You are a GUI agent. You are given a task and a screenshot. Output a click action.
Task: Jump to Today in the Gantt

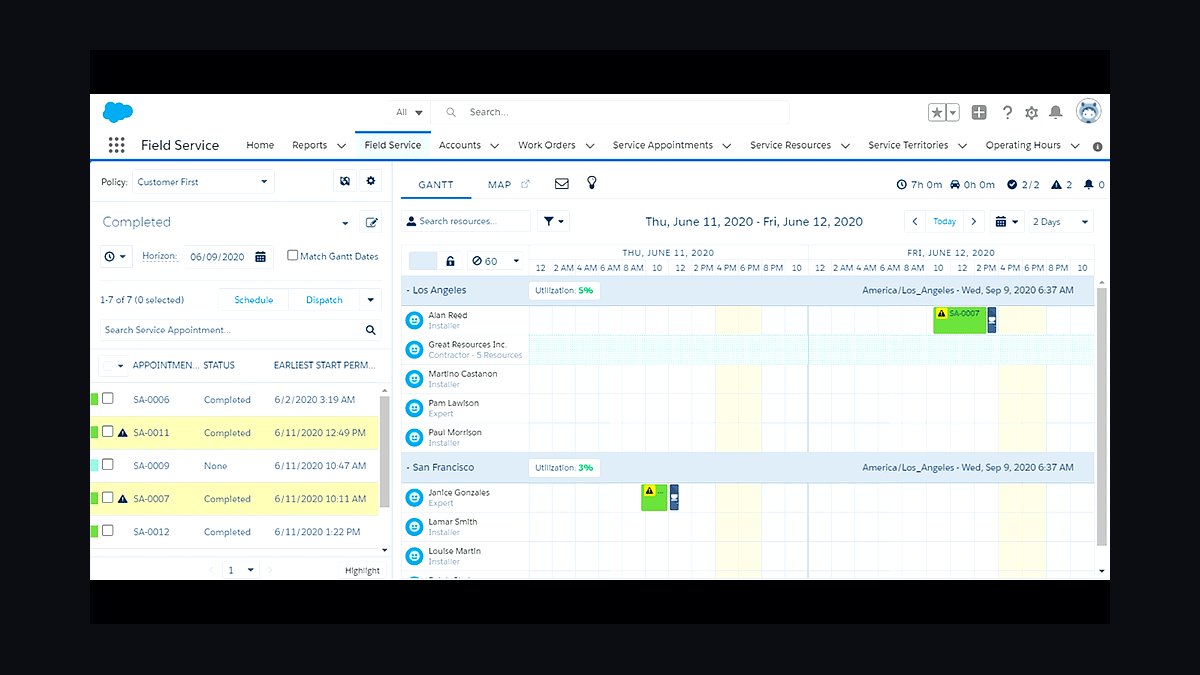tap(944, 222)
